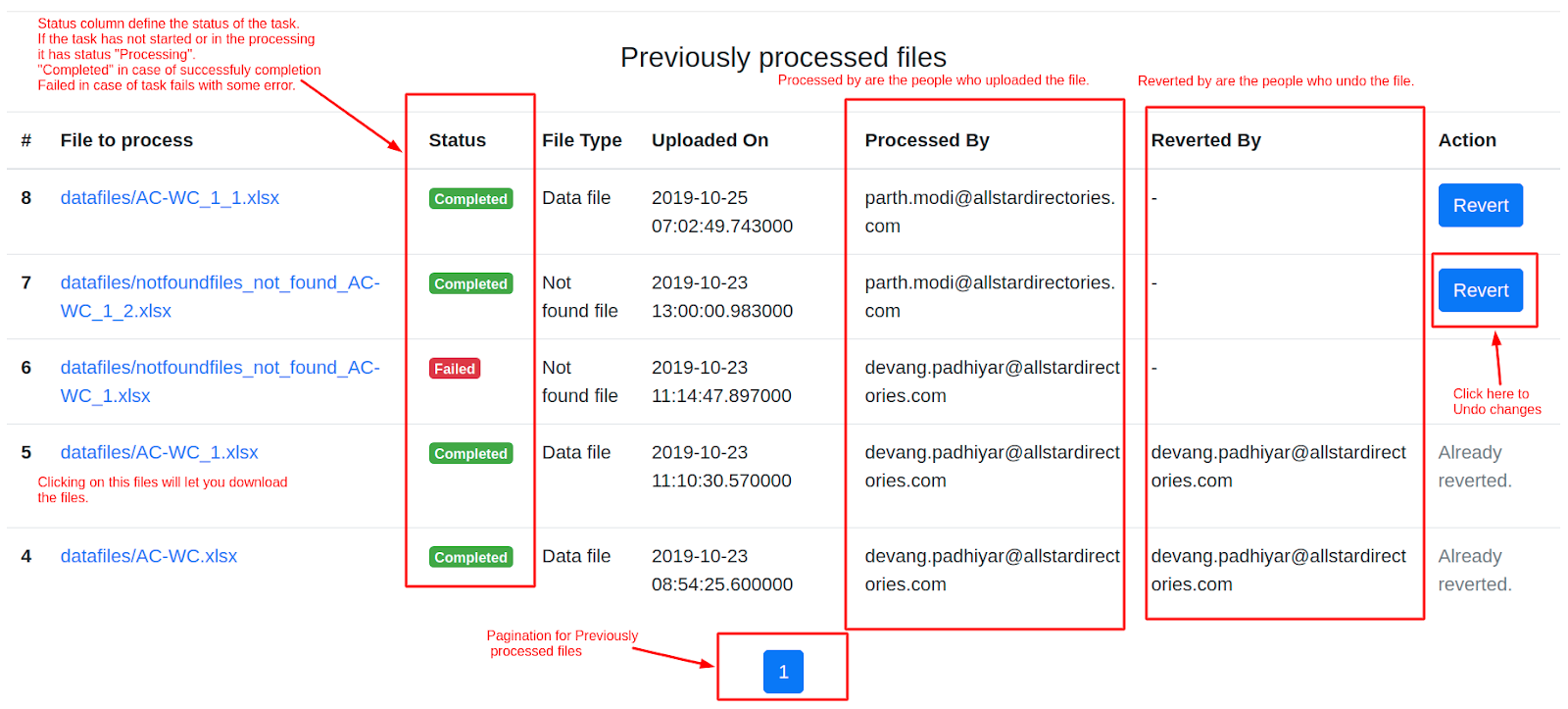Click the datafiles/AC-WC_1.xlsx link in row 5
1568x709 pixels.
coord(159,453)
